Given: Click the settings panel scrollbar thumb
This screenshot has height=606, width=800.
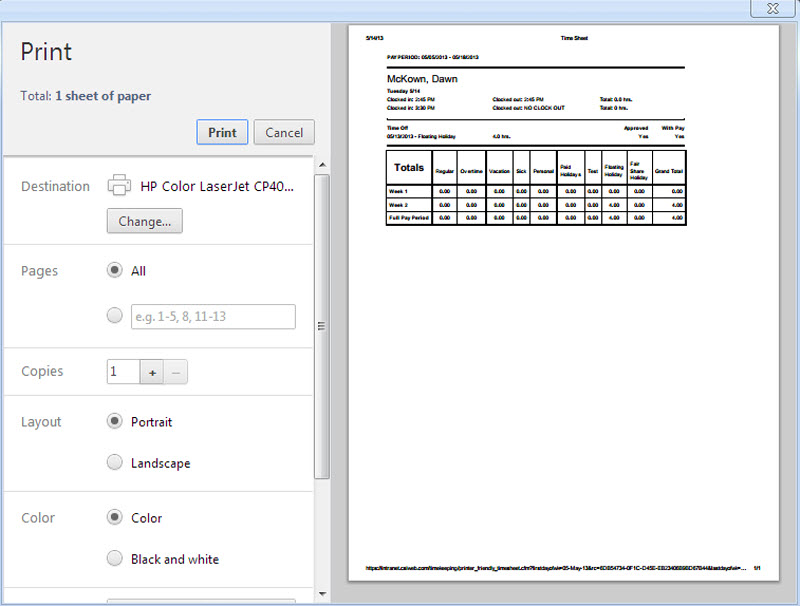Looking at the screenshot, I should pos(321,325).
